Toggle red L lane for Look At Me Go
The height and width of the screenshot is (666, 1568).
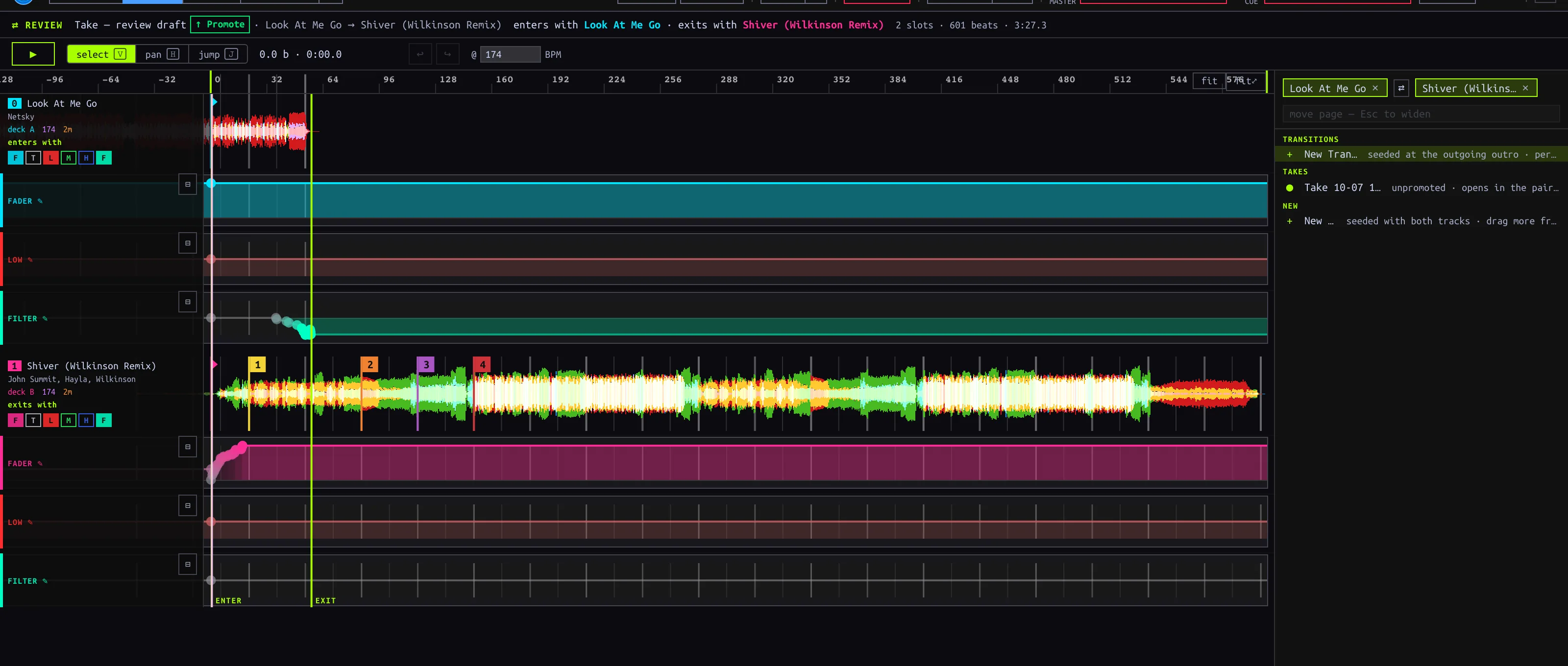[50, 158]
